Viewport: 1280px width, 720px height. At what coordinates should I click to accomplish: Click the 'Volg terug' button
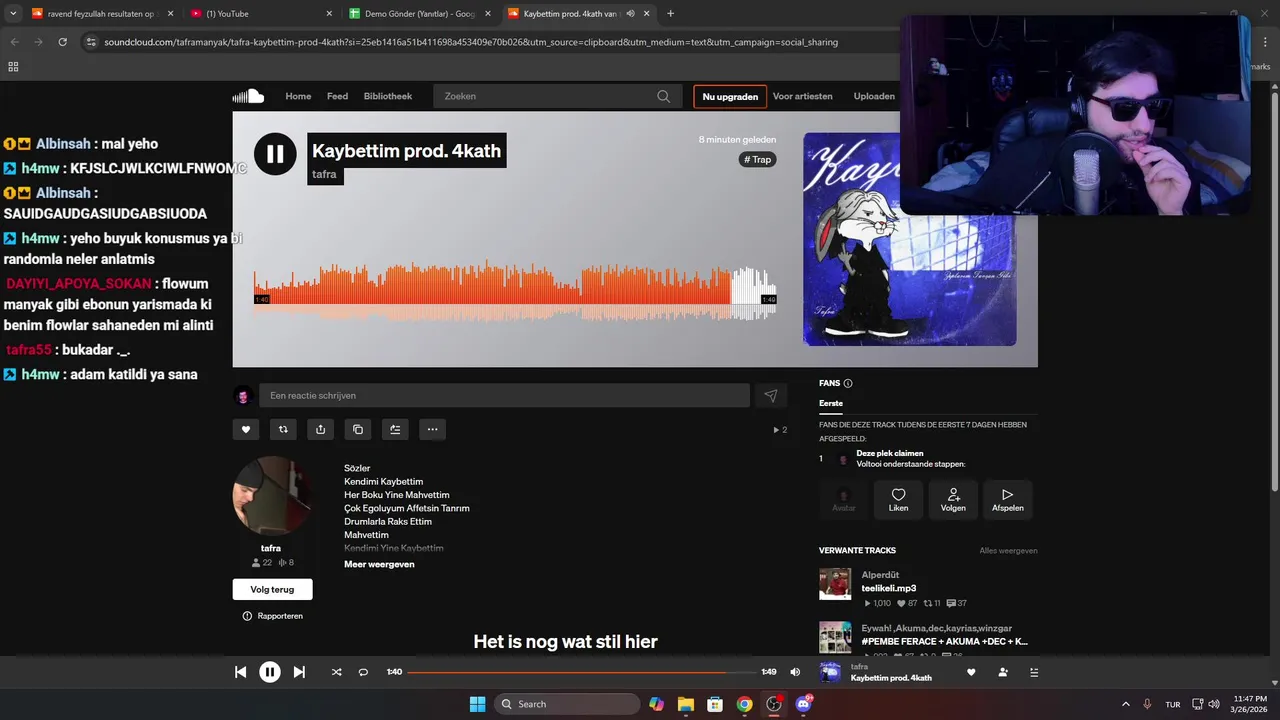point(272,589)
